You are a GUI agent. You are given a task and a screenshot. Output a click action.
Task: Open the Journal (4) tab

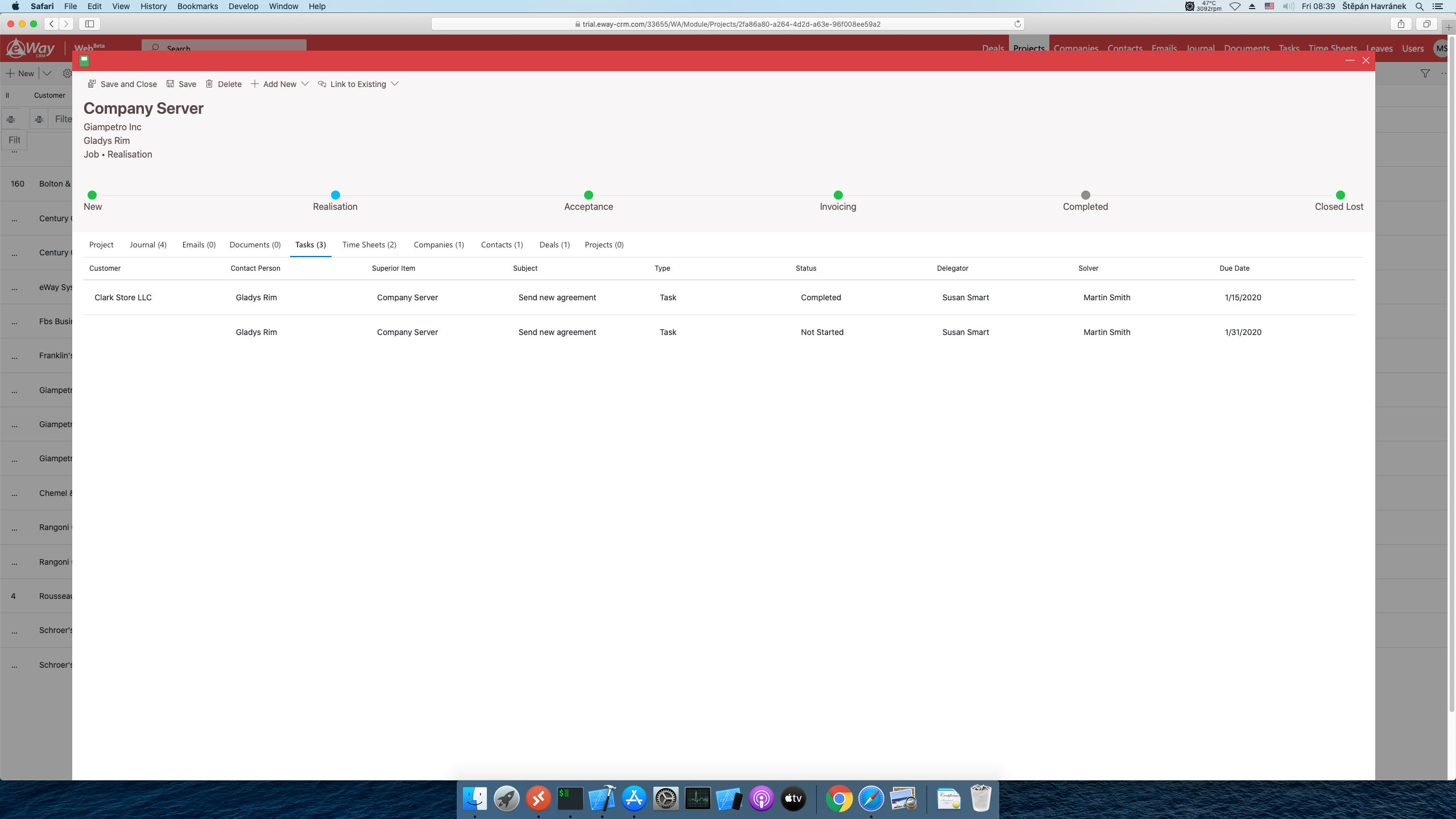click(148, 245)
